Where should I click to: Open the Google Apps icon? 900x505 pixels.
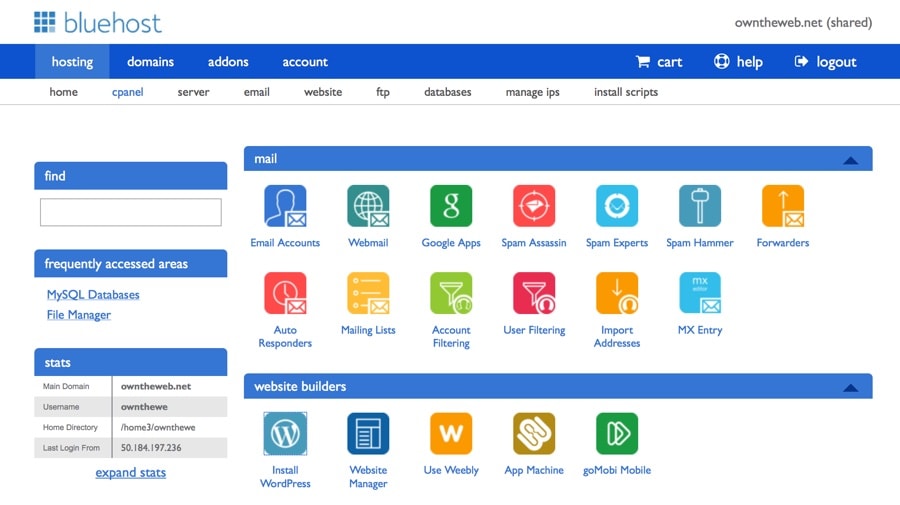[451, 206]
